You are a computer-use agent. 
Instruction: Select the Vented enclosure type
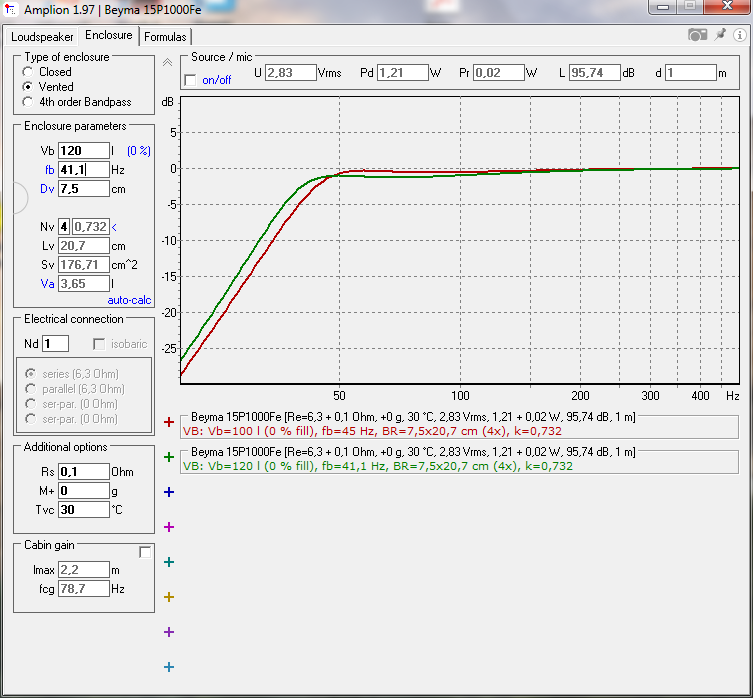(x=28, y=87)
